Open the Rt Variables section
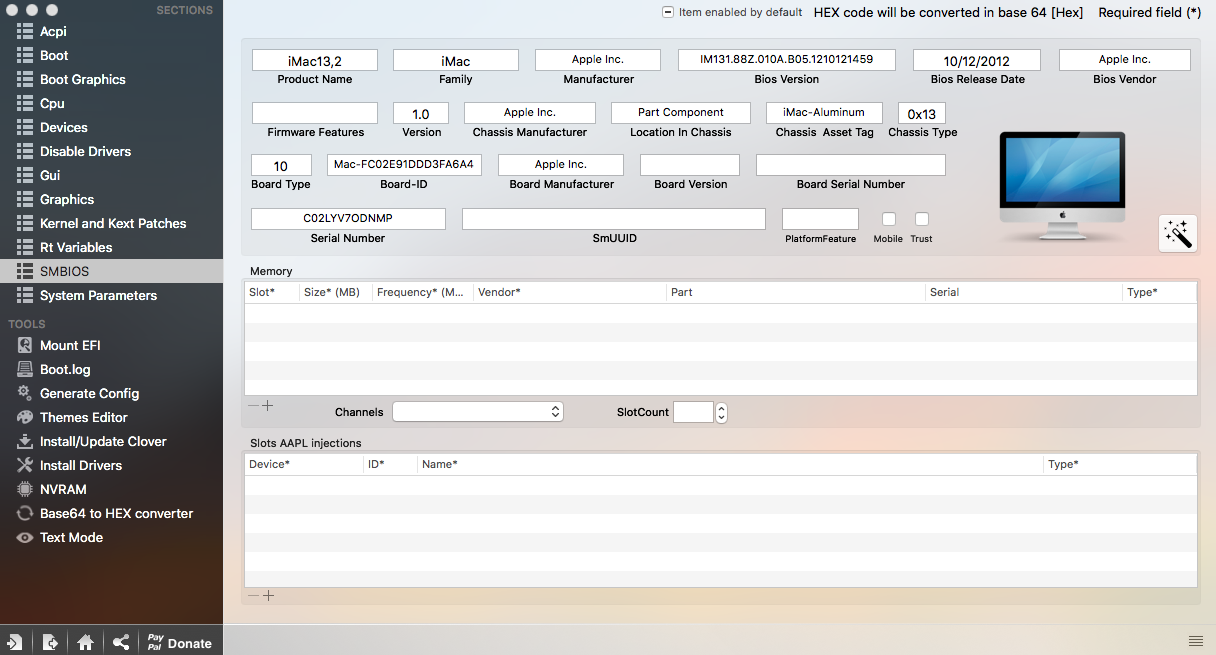The height and width of the screenshot is (655, 1216). [x=111, y=247]
